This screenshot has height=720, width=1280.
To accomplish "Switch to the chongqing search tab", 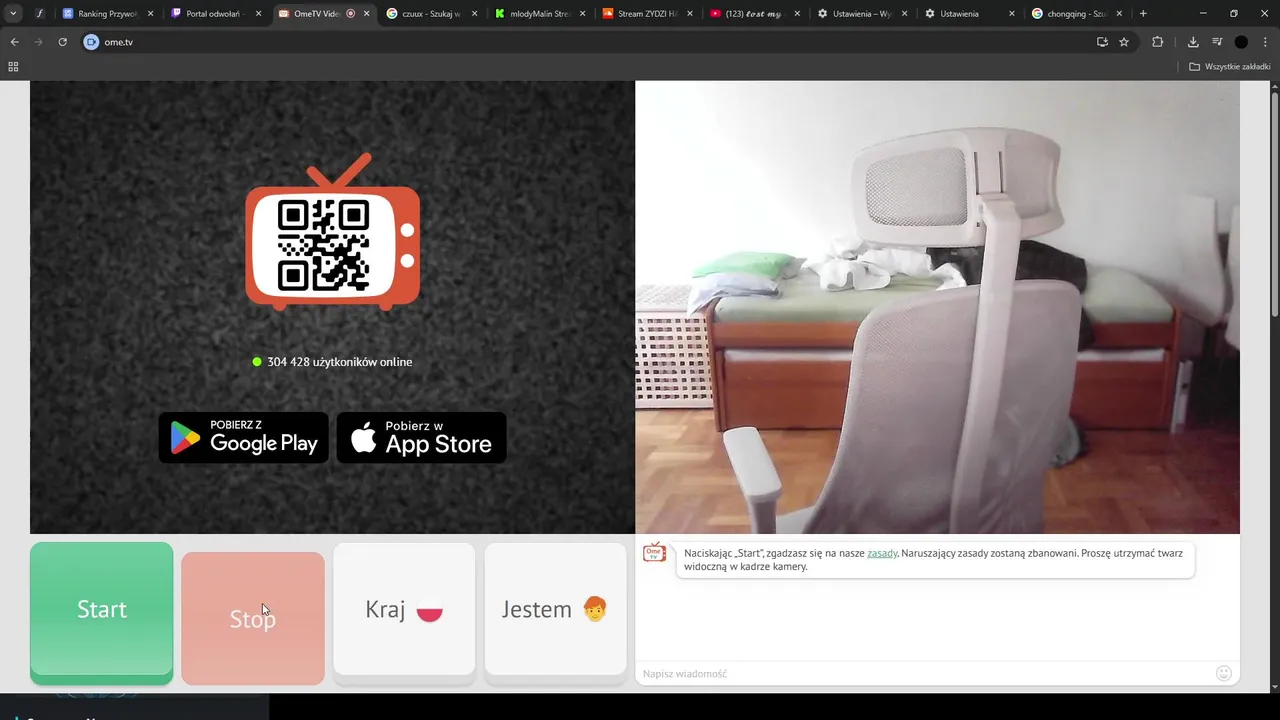I will tap(1078, 14).
